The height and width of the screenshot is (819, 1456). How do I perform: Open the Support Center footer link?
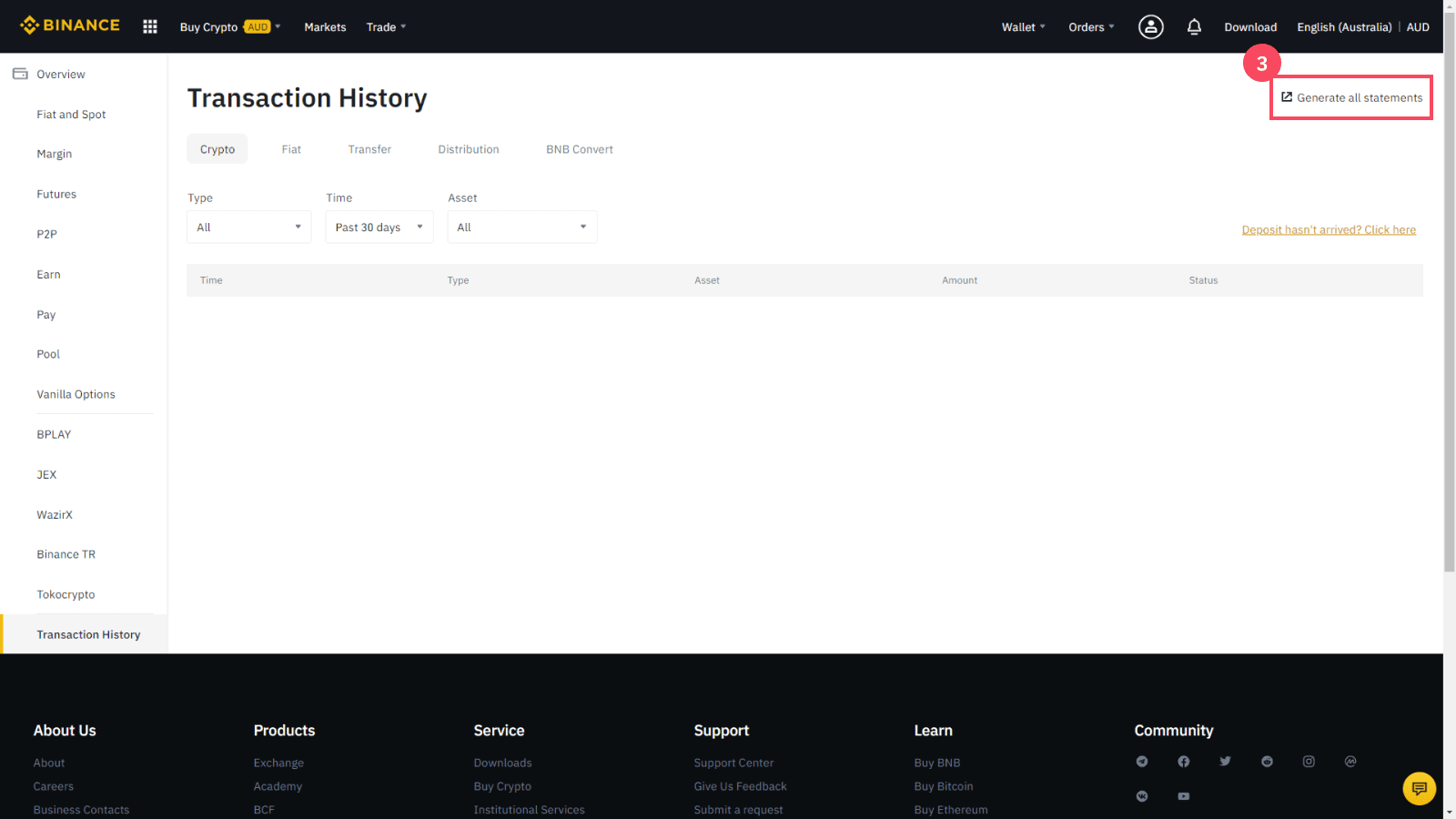pos(733,763)
